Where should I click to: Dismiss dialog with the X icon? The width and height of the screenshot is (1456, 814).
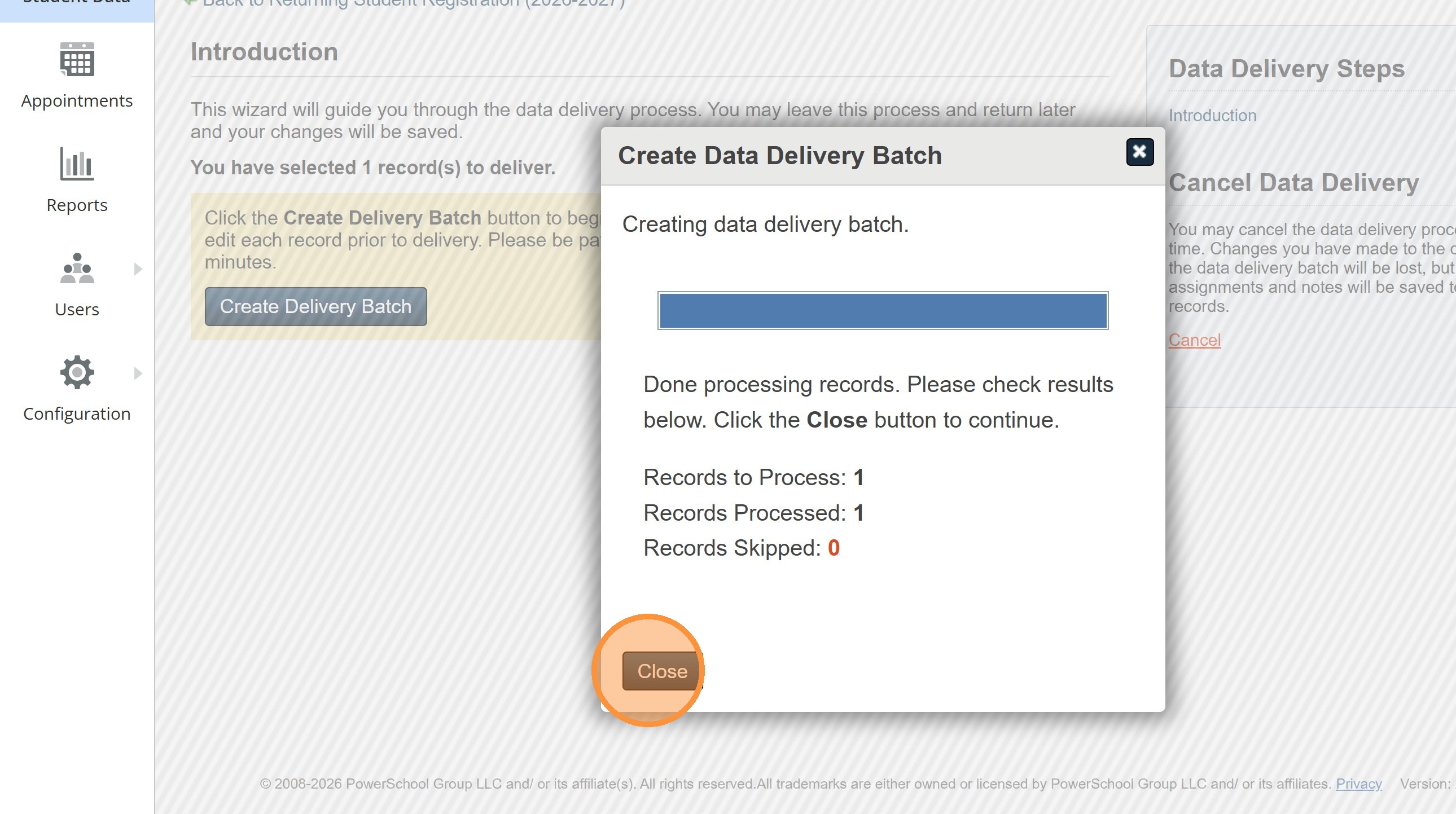[x=1139, y=152]
